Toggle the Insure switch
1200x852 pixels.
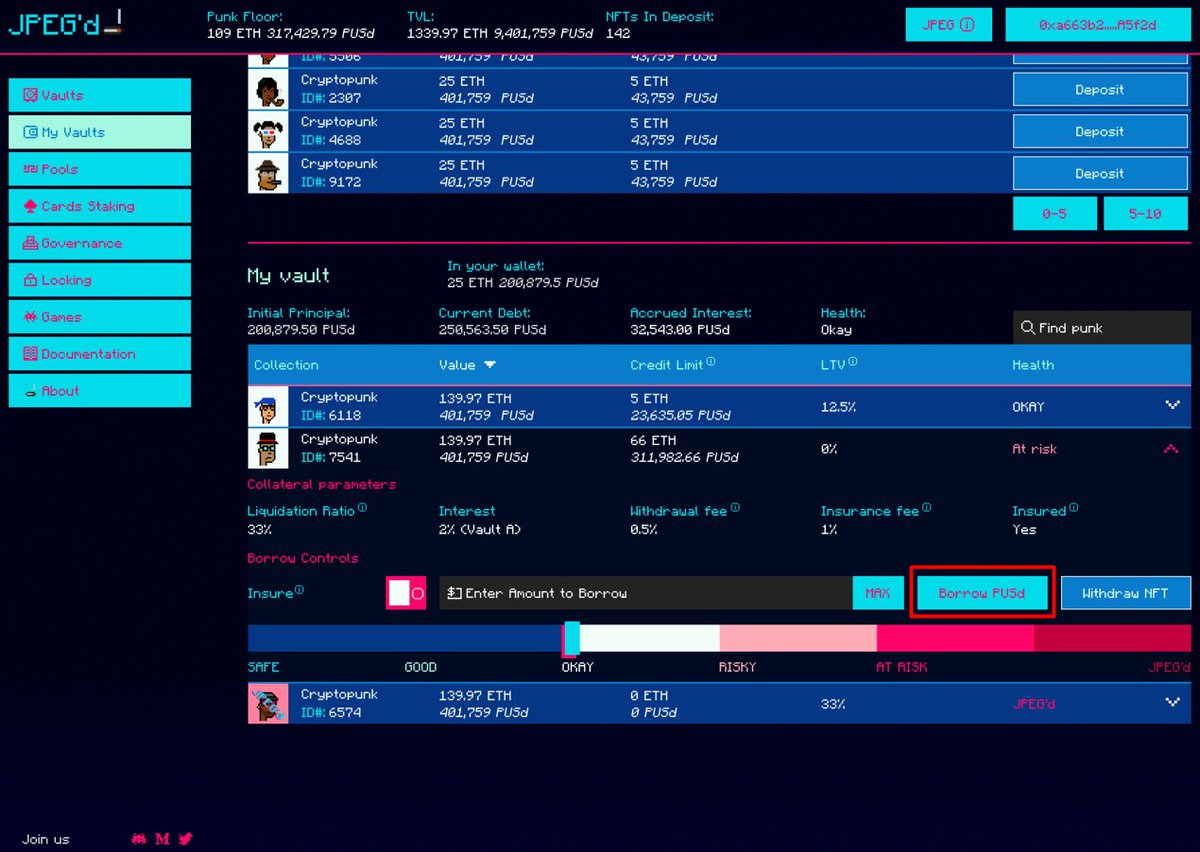click(x=407, y=593)
